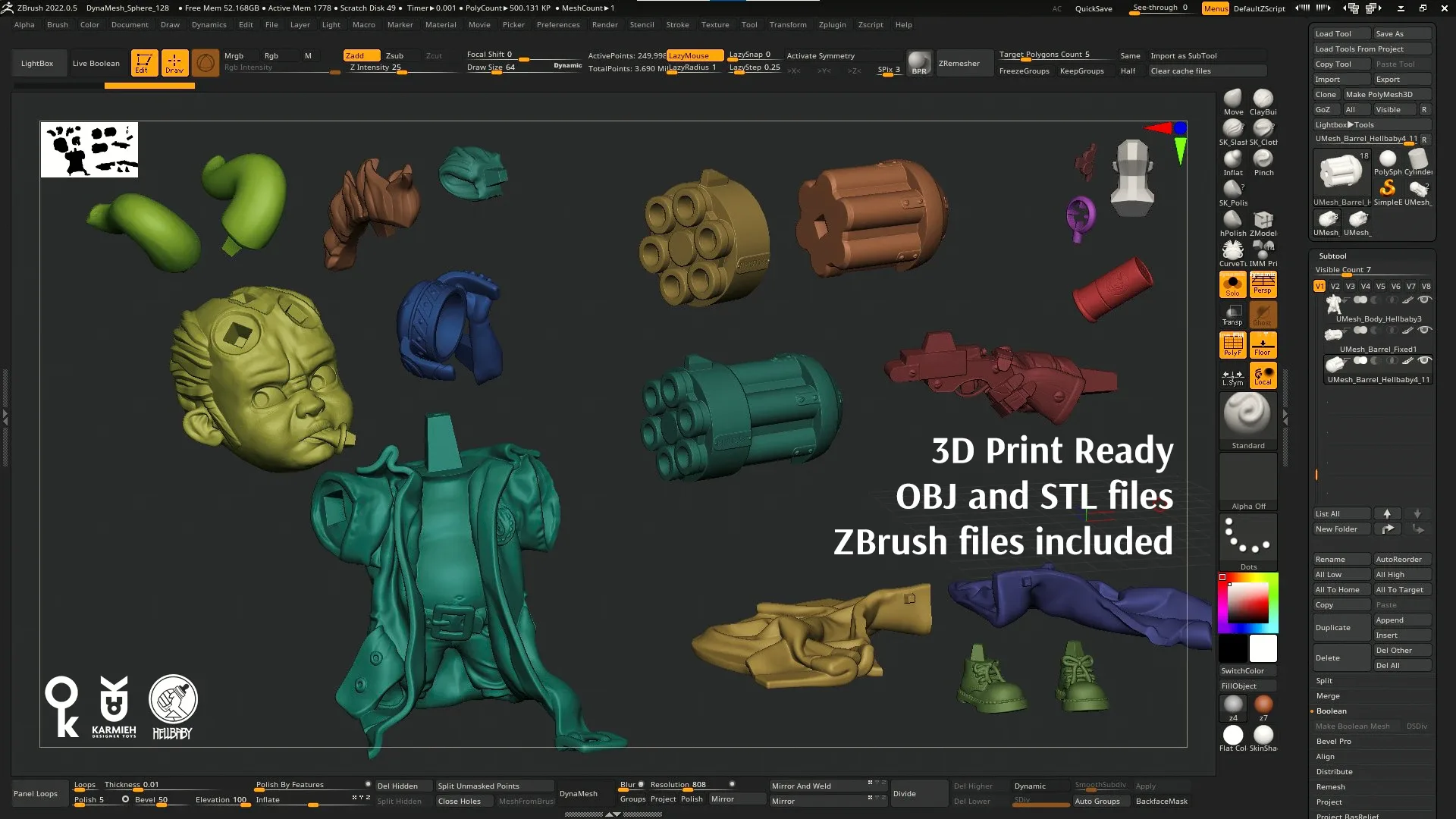Toggle the Floor grid icon
The height and width of the screenshot is (819, 1456).
[x=1263, y=344]
